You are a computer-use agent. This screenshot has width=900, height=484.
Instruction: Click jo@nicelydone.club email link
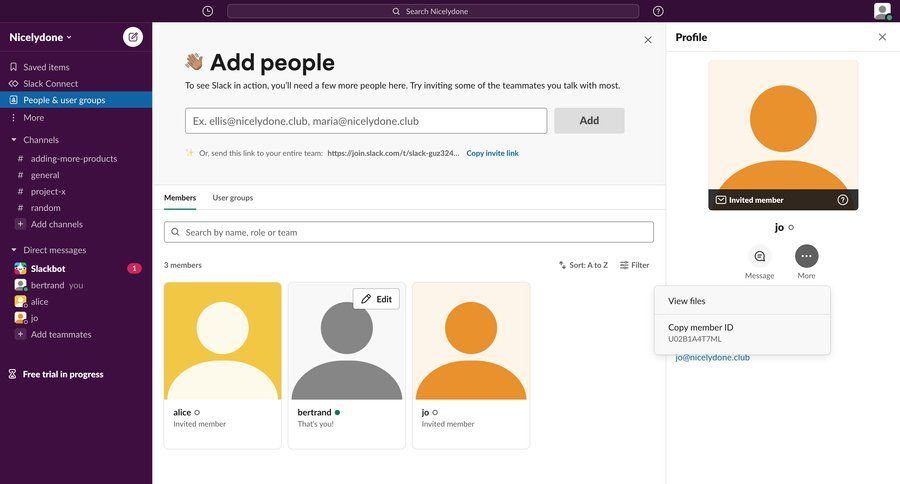(x=712, y=358)
